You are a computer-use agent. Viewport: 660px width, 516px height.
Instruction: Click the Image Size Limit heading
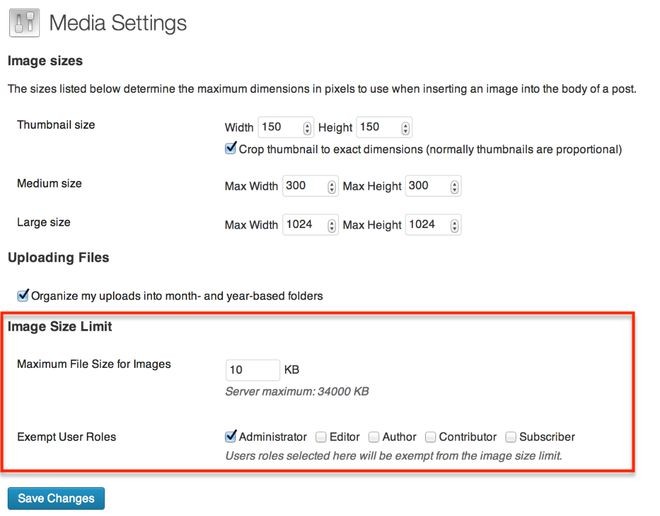point(60,326)
